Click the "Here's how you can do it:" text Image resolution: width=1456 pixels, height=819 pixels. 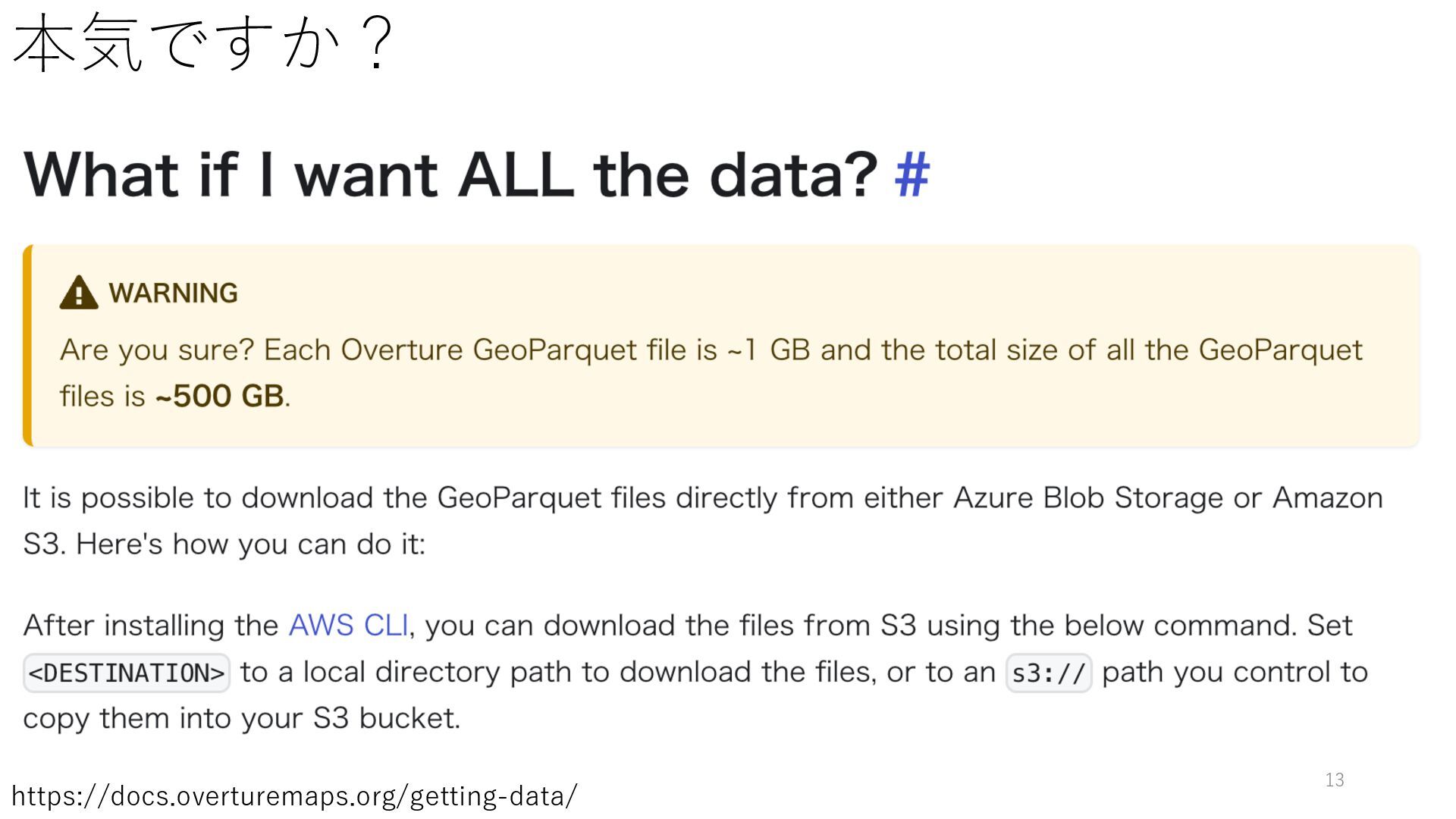250,544
